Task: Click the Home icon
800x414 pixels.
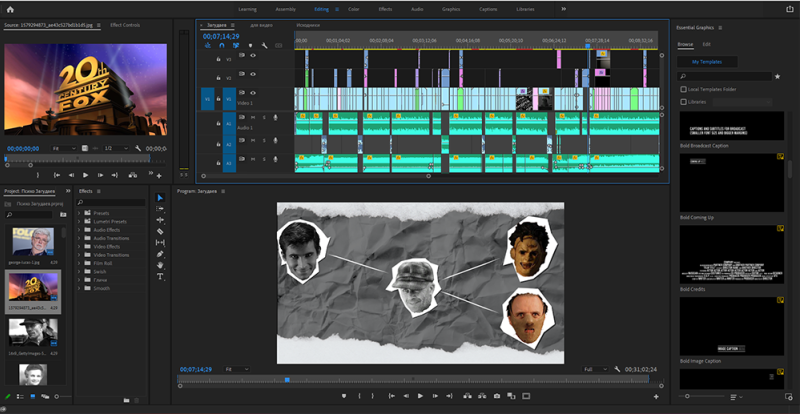Action: 10,9
